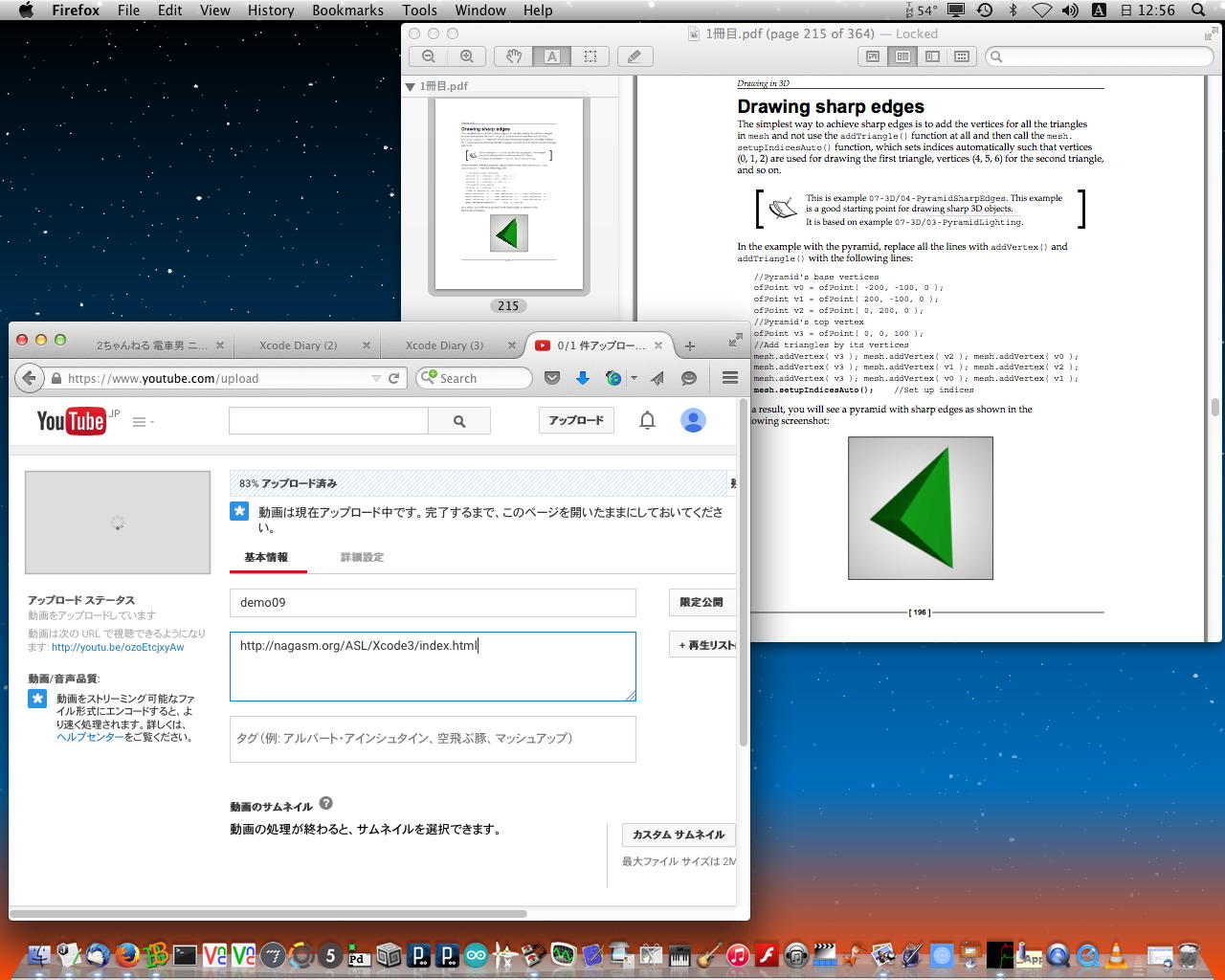
Task: Click the Pocket icon in Firefox toolbar
Action: click(552, 378)
